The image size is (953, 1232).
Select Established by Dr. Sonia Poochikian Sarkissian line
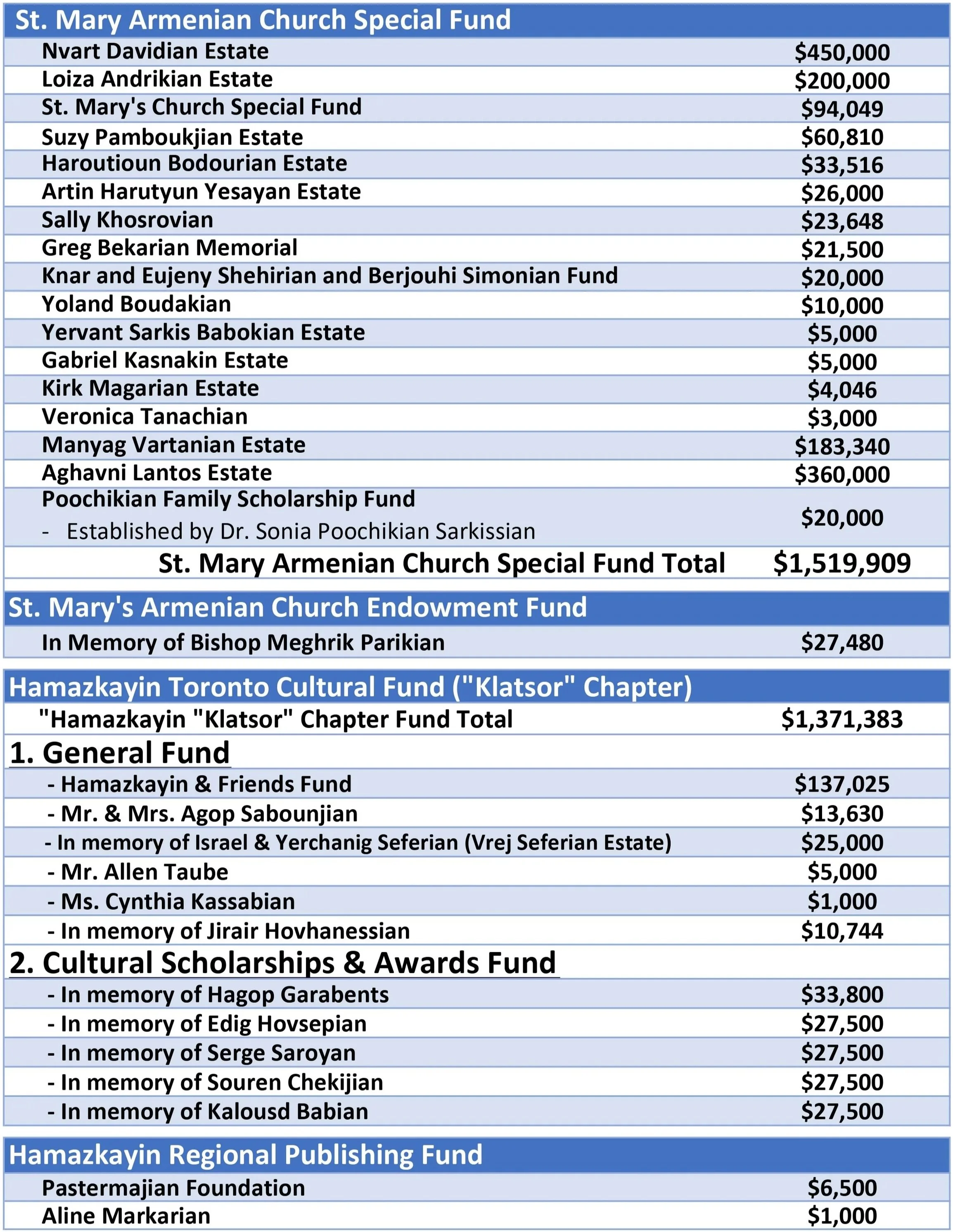click(x=300, y=531)
